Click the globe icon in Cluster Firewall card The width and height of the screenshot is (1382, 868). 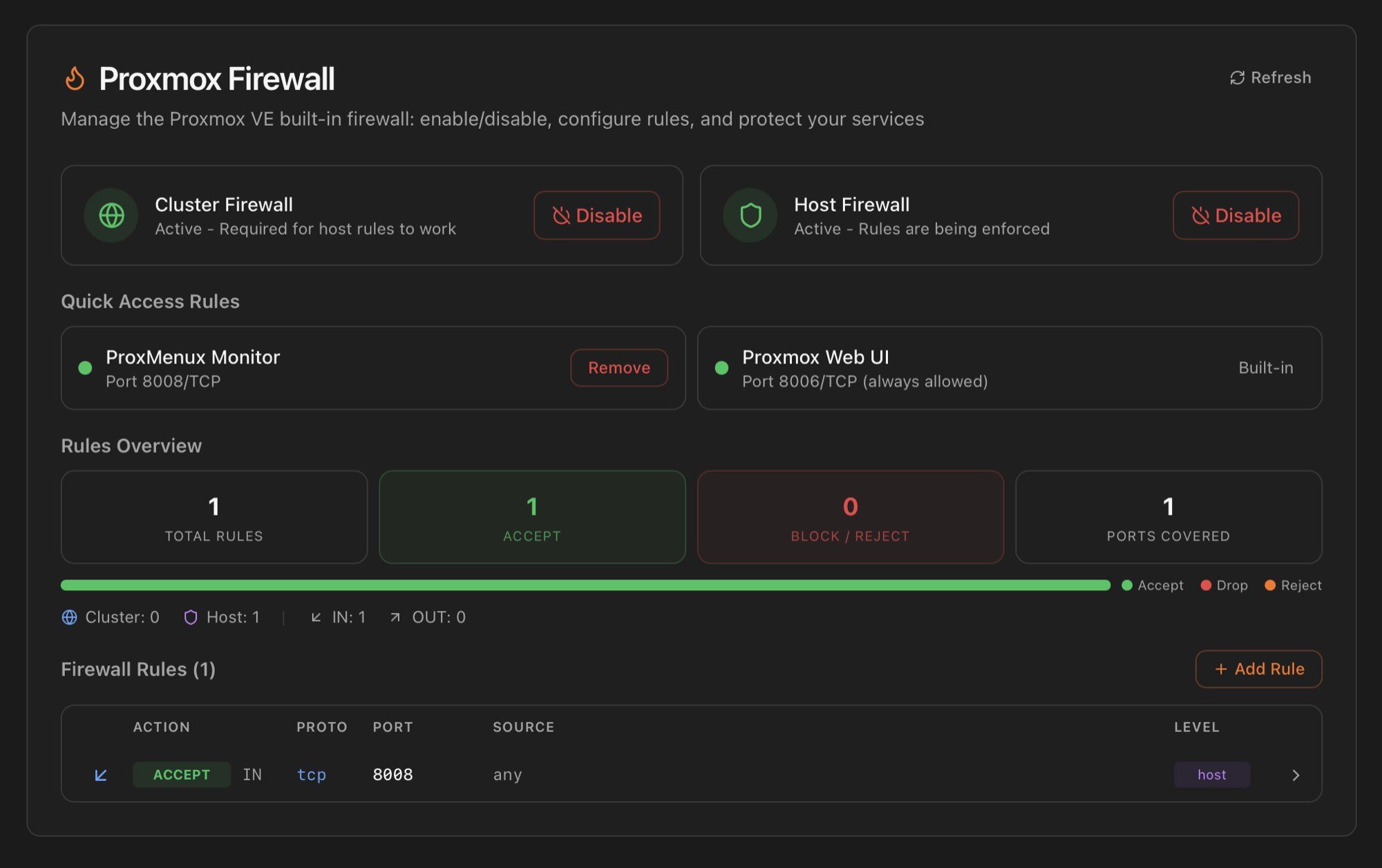click(x=111, y=216)
